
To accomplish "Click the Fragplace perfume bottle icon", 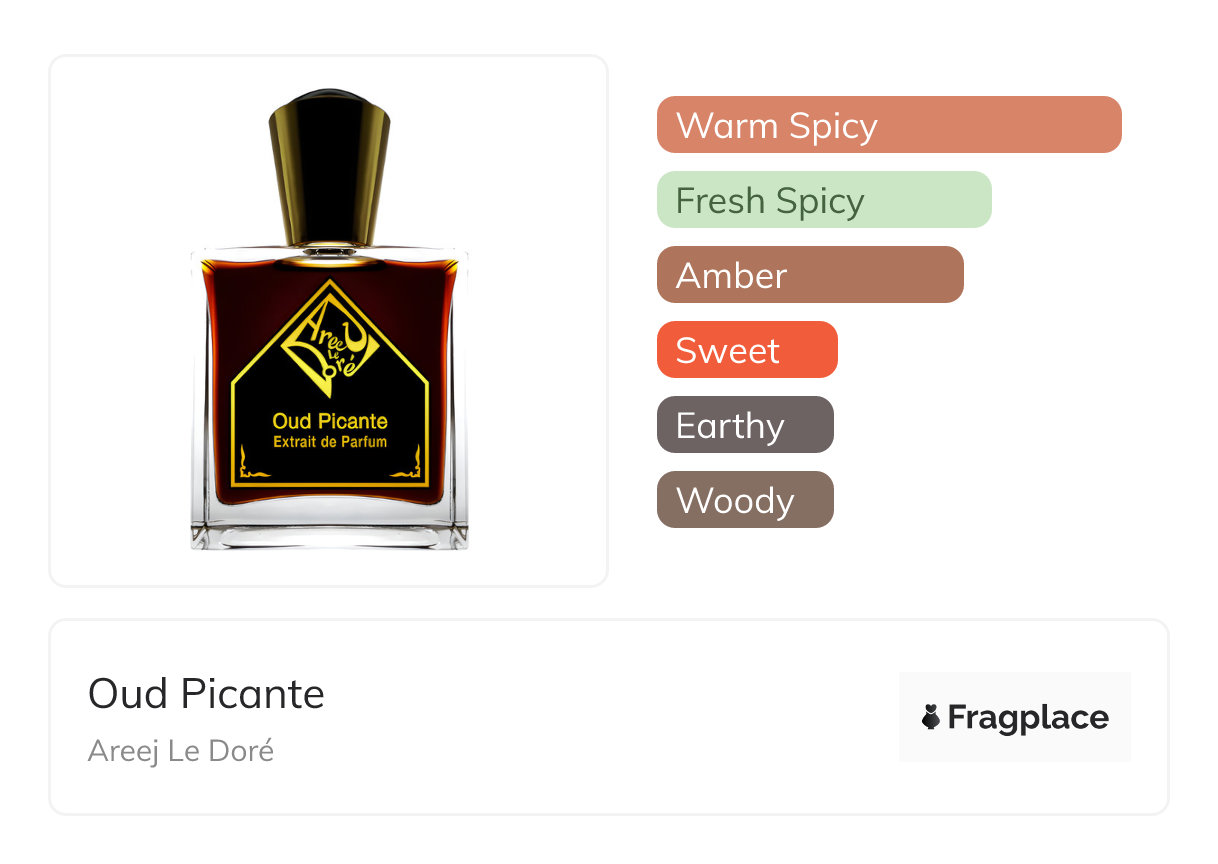I will click(x=931, y=717).
